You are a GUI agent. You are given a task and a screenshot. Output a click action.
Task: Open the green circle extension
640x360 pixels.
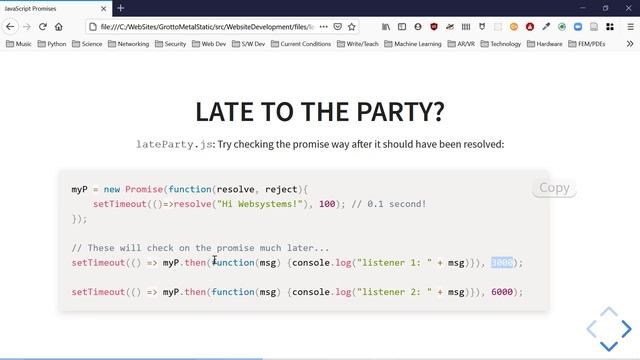click(562, 27)
